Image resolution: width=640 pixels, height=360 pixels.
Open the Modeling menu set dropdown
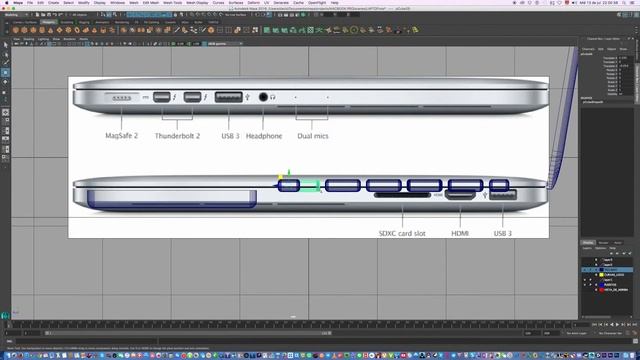coord(16,15)
